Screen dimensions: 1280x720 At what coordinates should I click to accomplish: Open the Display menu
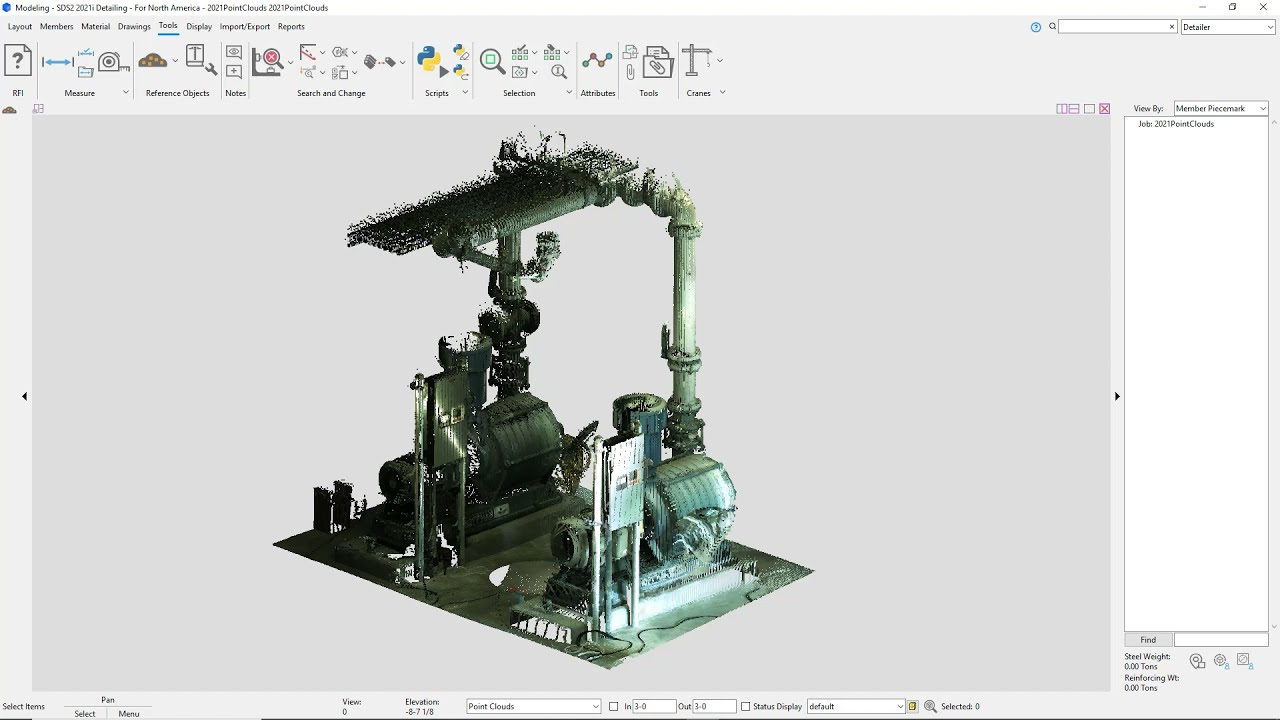[x=199, y=27]
